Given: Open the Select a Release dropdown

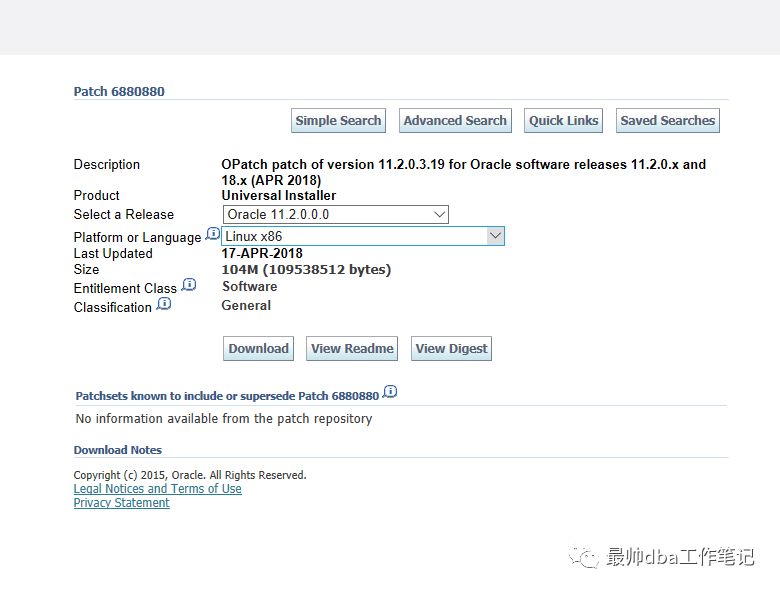Looking at the screenshot, I should [x=335, y=214].
